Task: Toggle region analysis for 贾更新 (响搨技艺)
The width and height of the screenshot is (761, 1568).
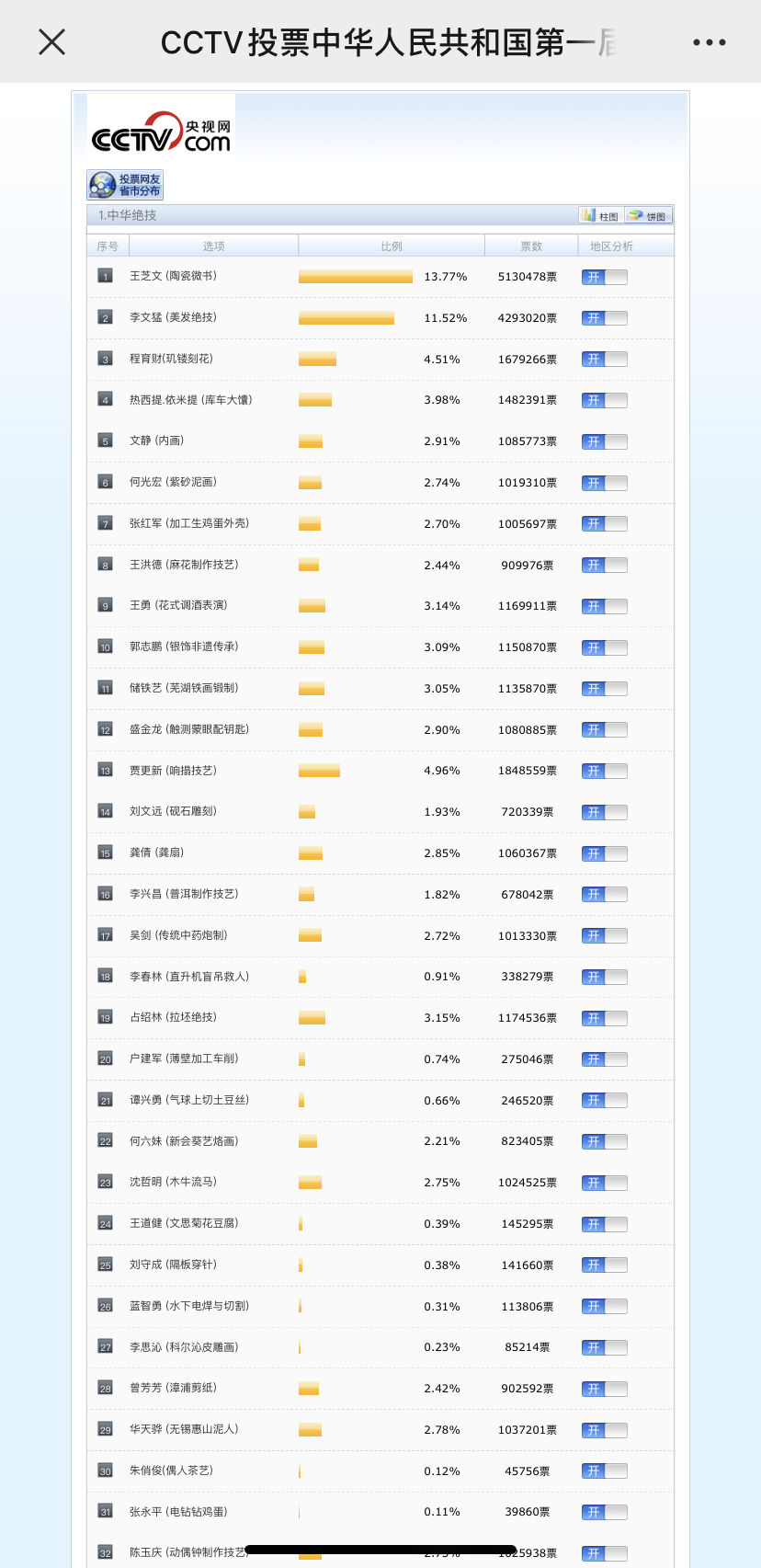Action: [x=605, y=771]
